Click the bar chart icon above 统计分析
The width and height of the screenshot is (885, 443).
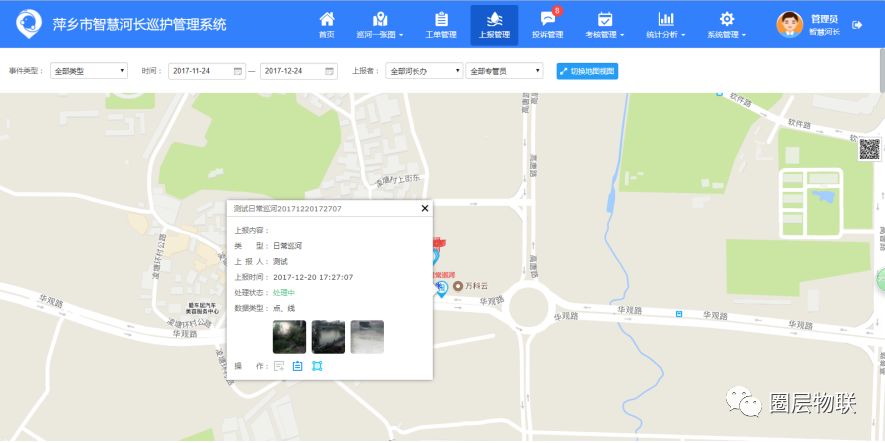[x=666, y=19]
